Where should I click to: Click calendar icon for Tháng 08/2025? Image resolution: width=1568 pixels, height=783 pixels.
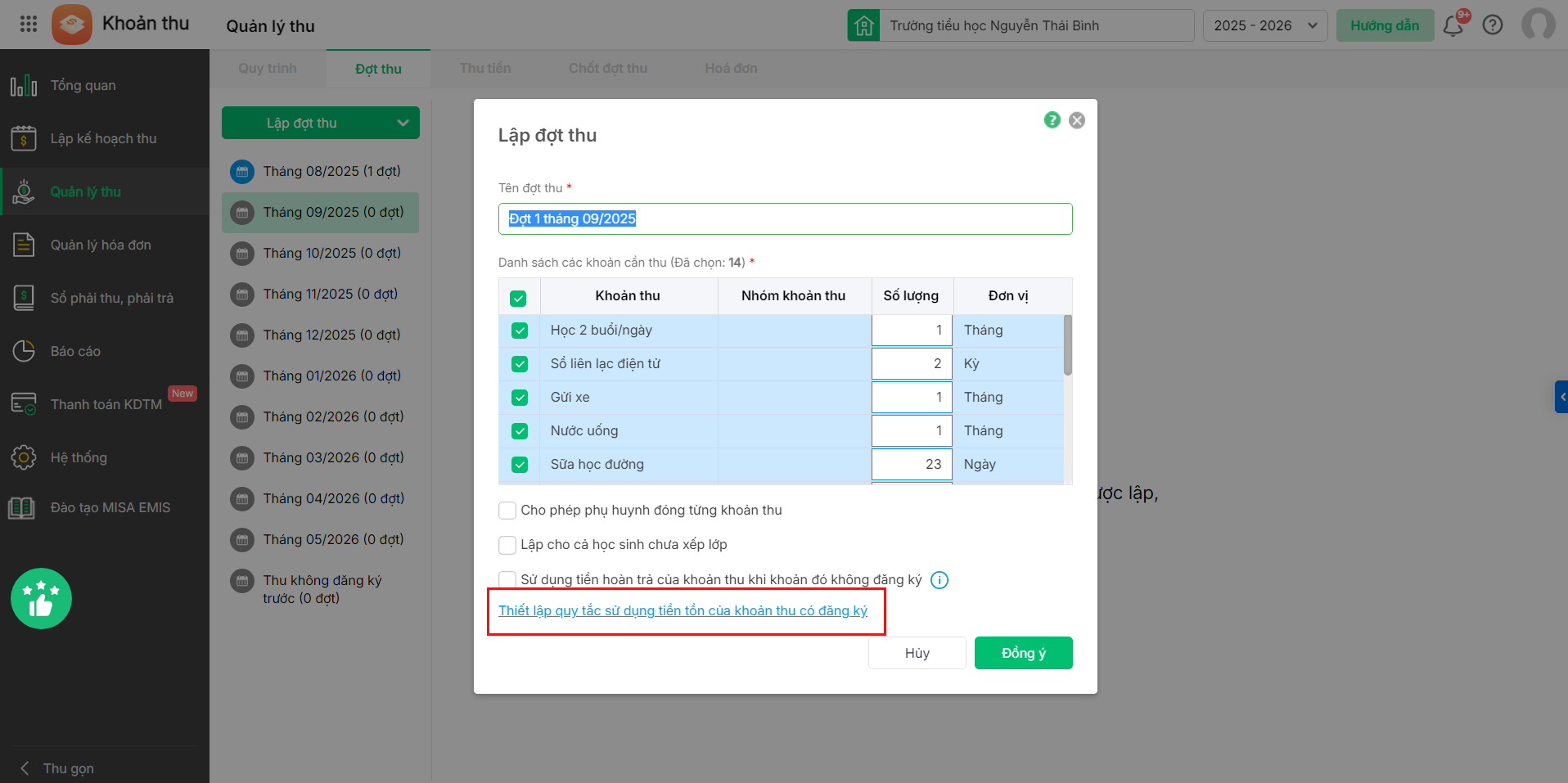point(242,172)
